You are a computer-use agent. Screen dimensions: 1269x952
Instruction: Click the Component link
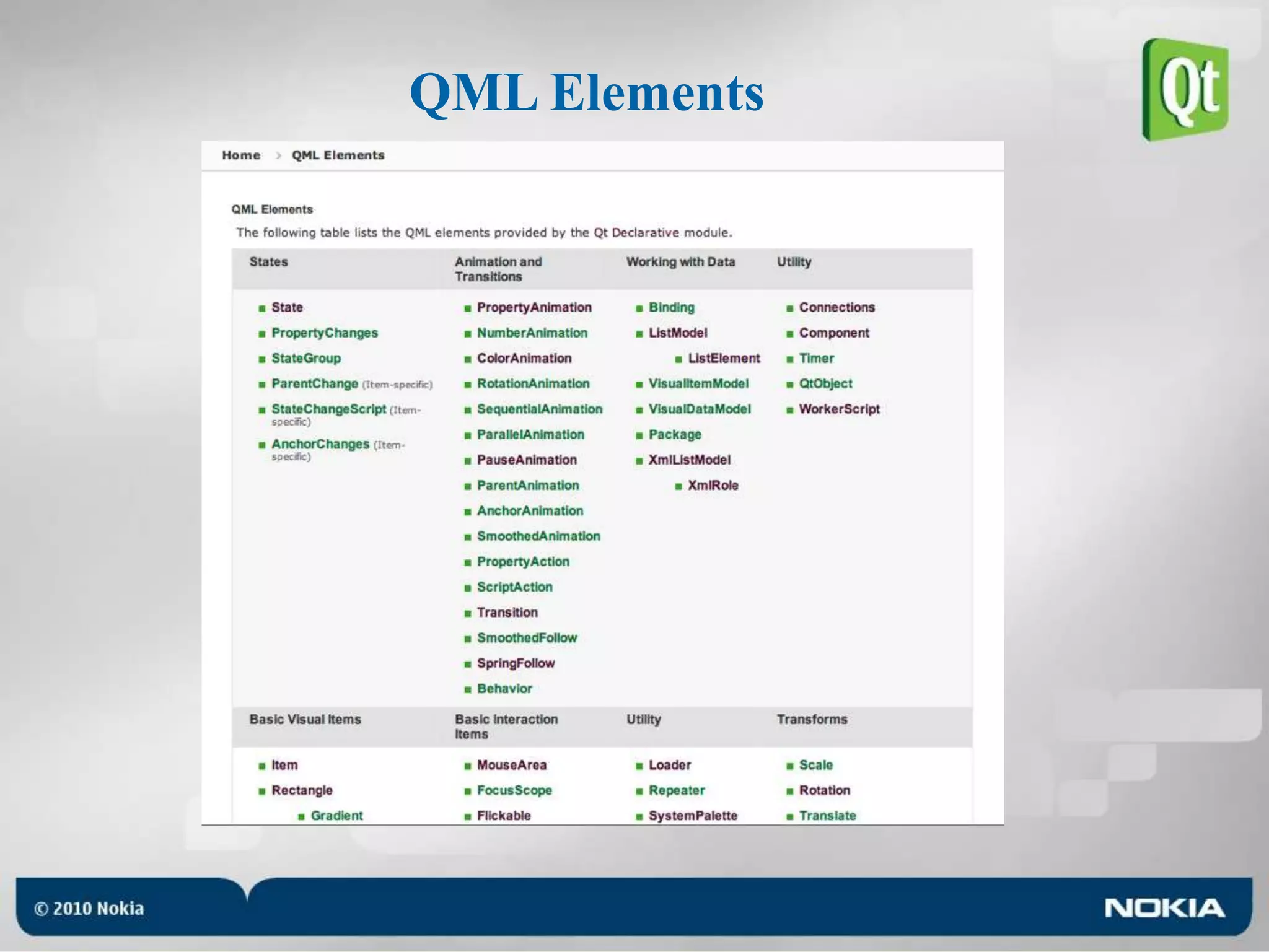[x=834, y=333]
